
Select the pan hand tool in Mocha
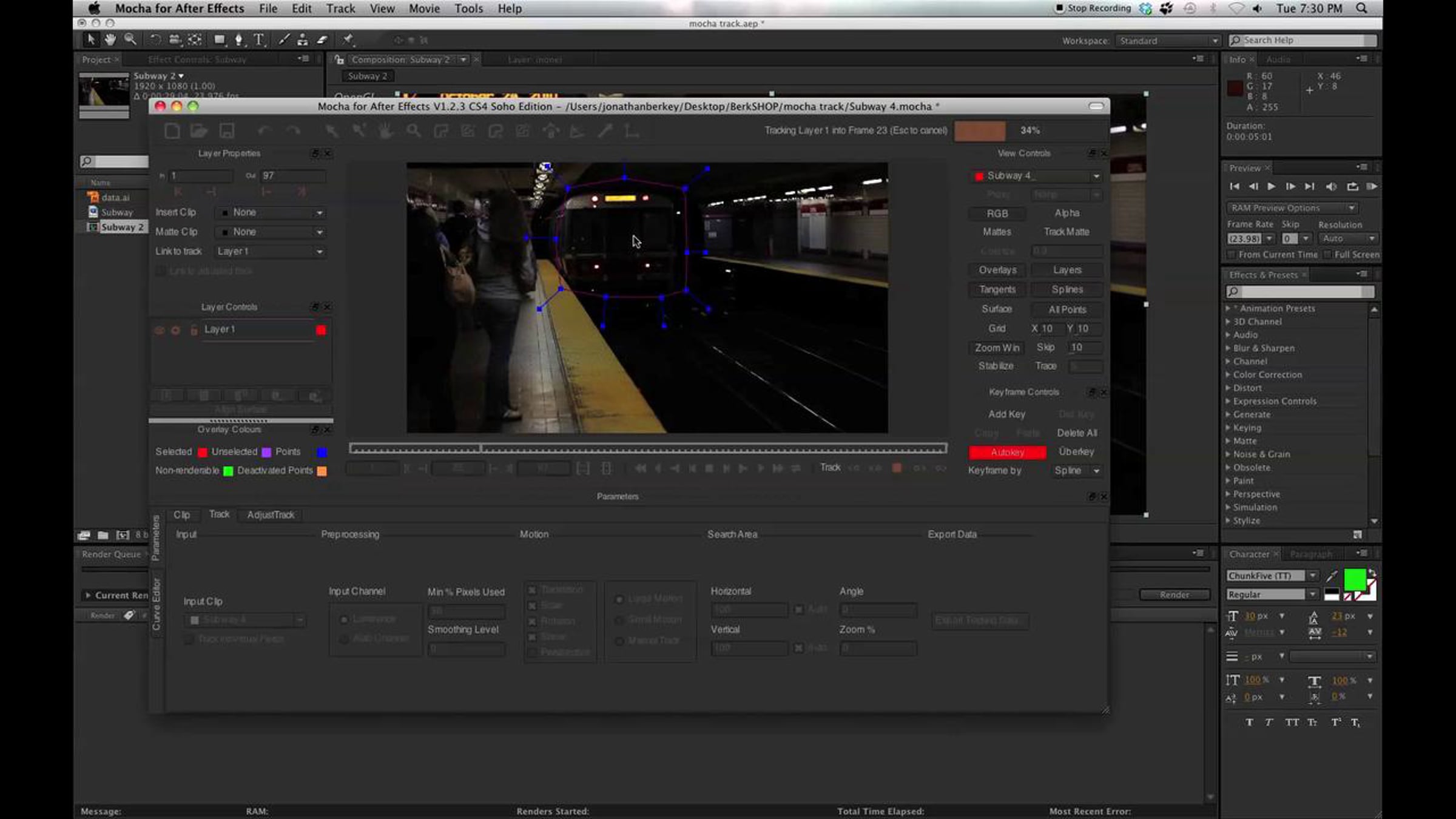coord(385,131)
